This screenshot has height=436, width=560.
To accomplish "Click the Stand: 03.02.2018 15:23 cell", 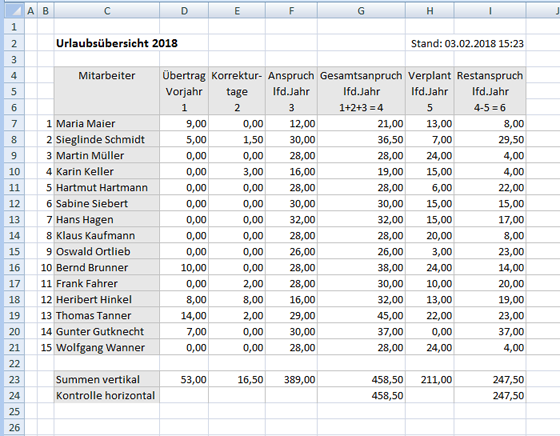I will coord(467,44).
